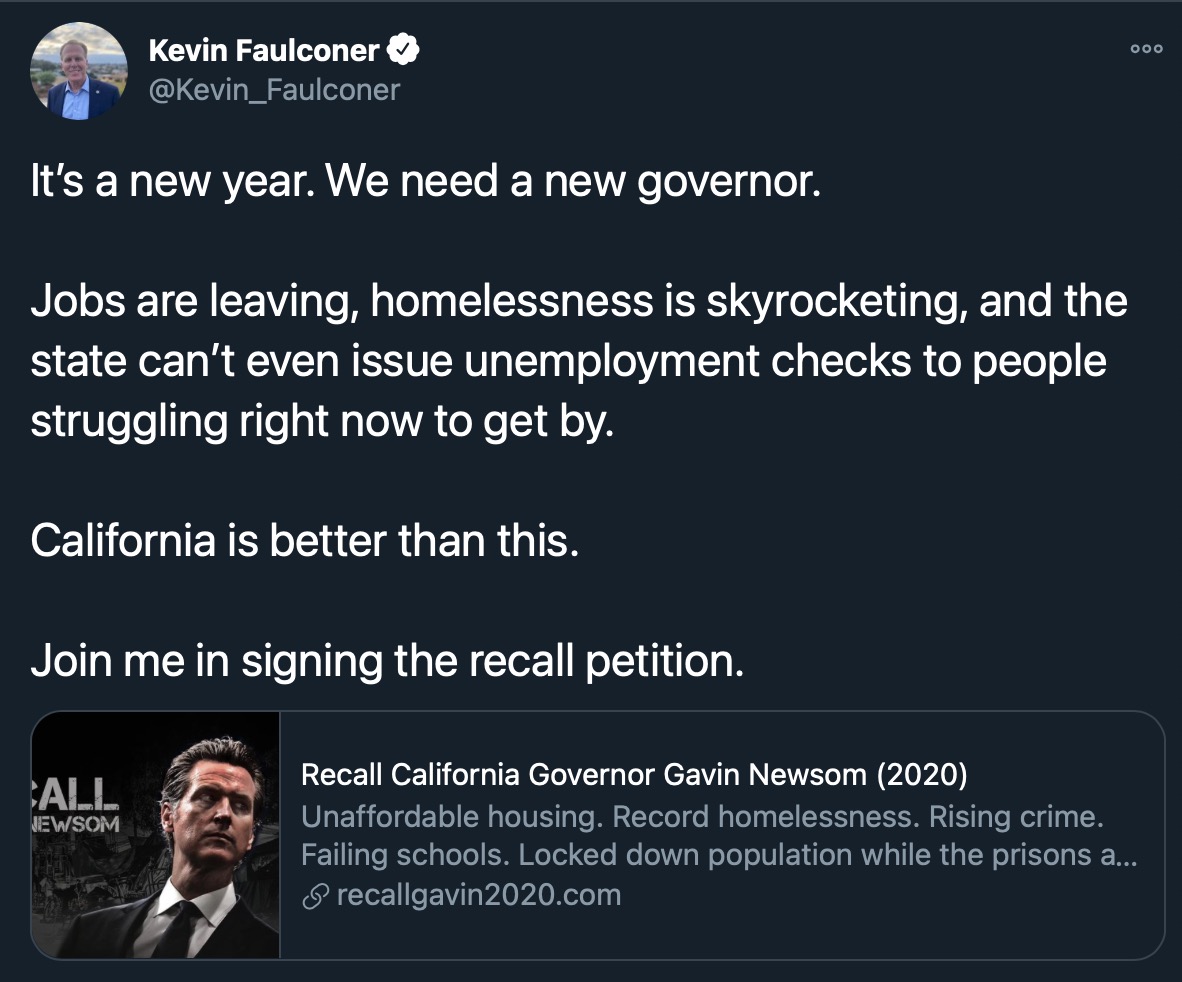
Task: Click the verified checkmark badge
Action: tap(403, 50)
